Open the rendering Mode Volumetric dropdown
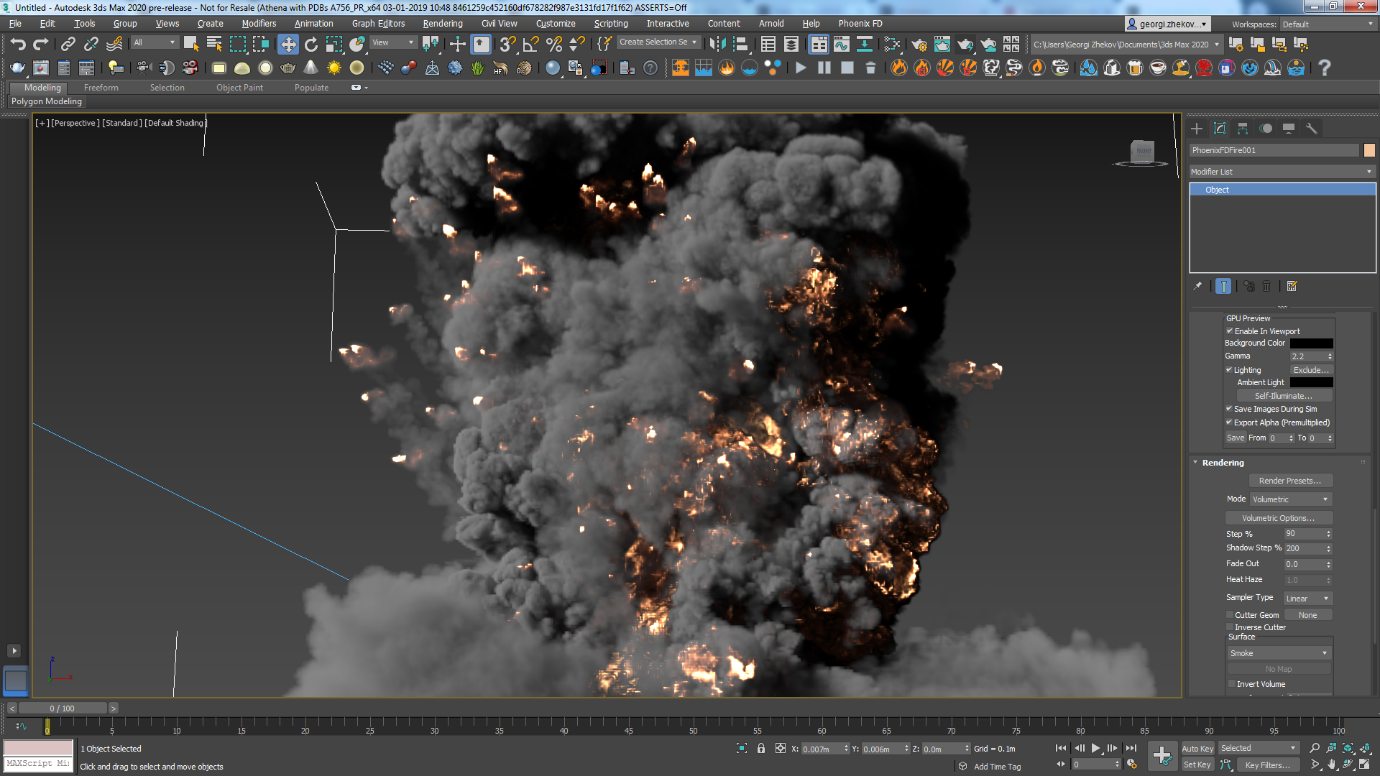This screenshot has width=1380, height=776. tap(1290, 499)
